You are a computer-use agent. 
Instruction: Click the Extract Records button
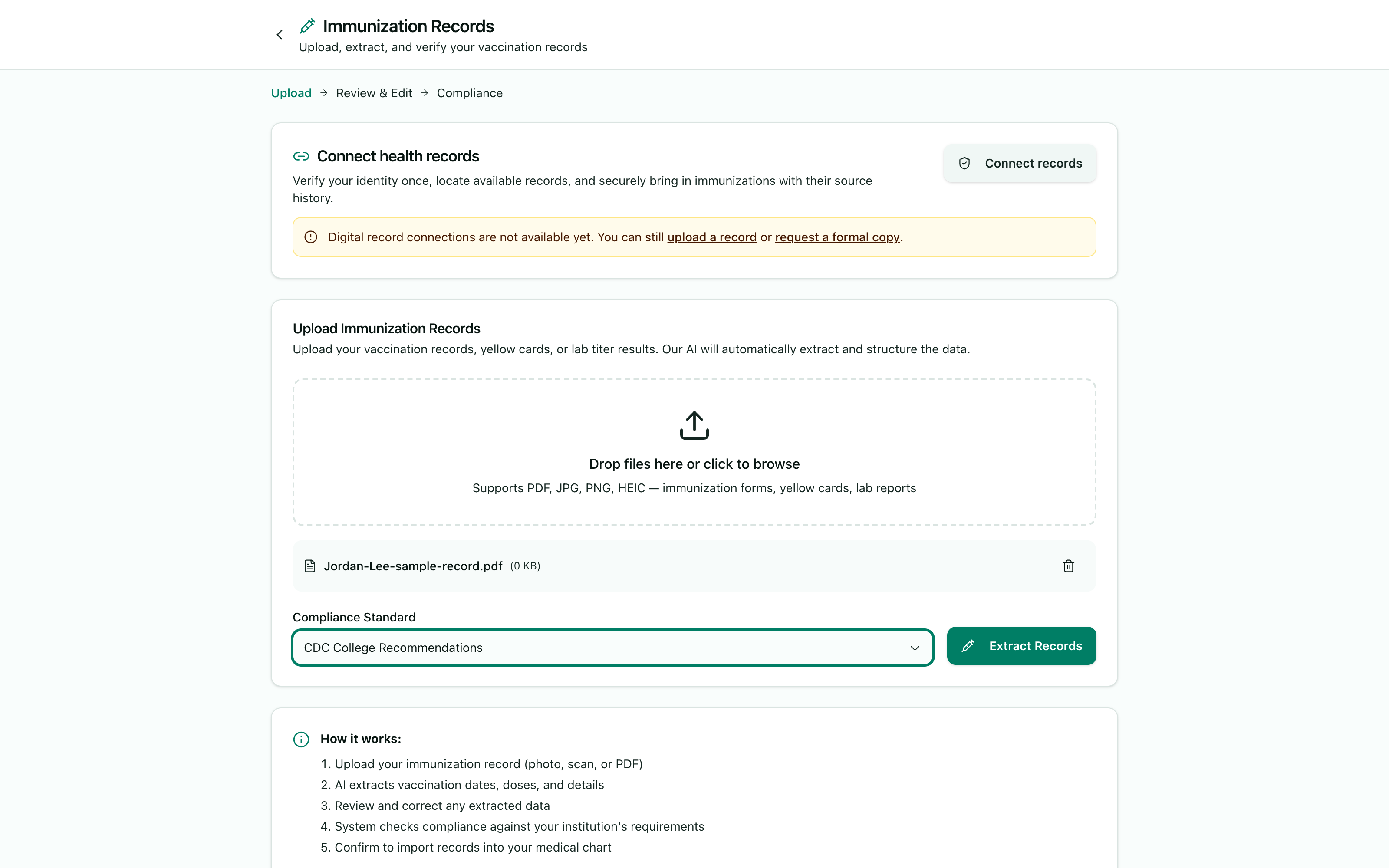click(1021, 646)
